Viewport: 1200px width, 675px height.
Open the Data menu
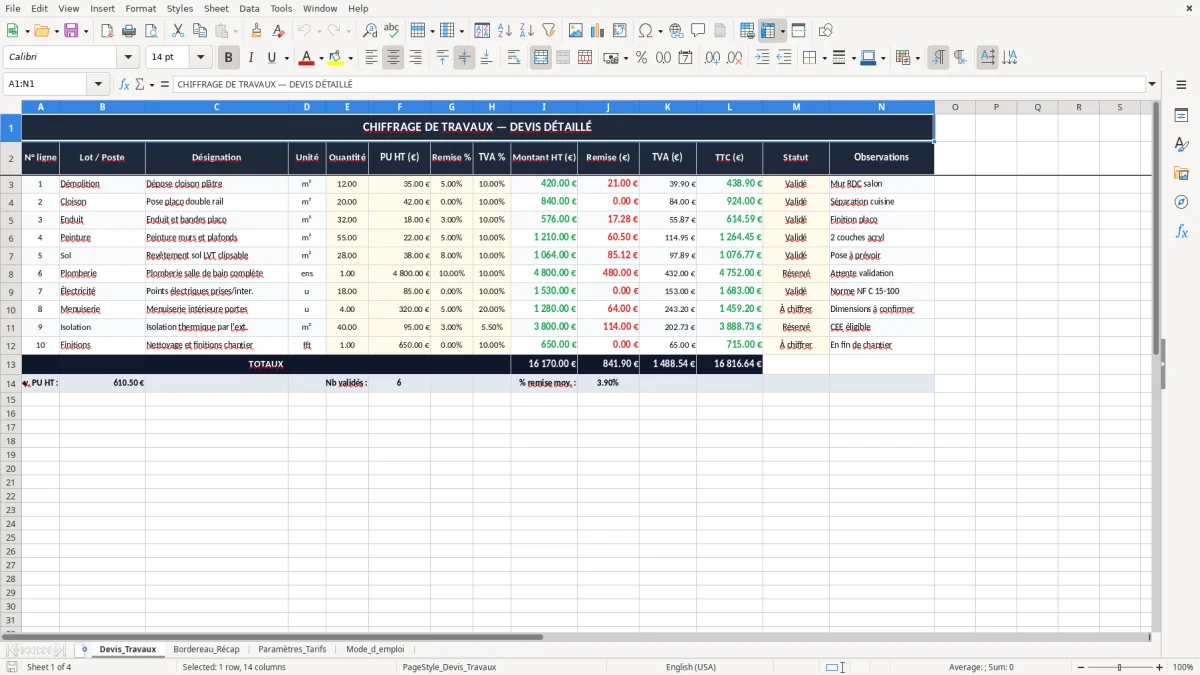249,8
